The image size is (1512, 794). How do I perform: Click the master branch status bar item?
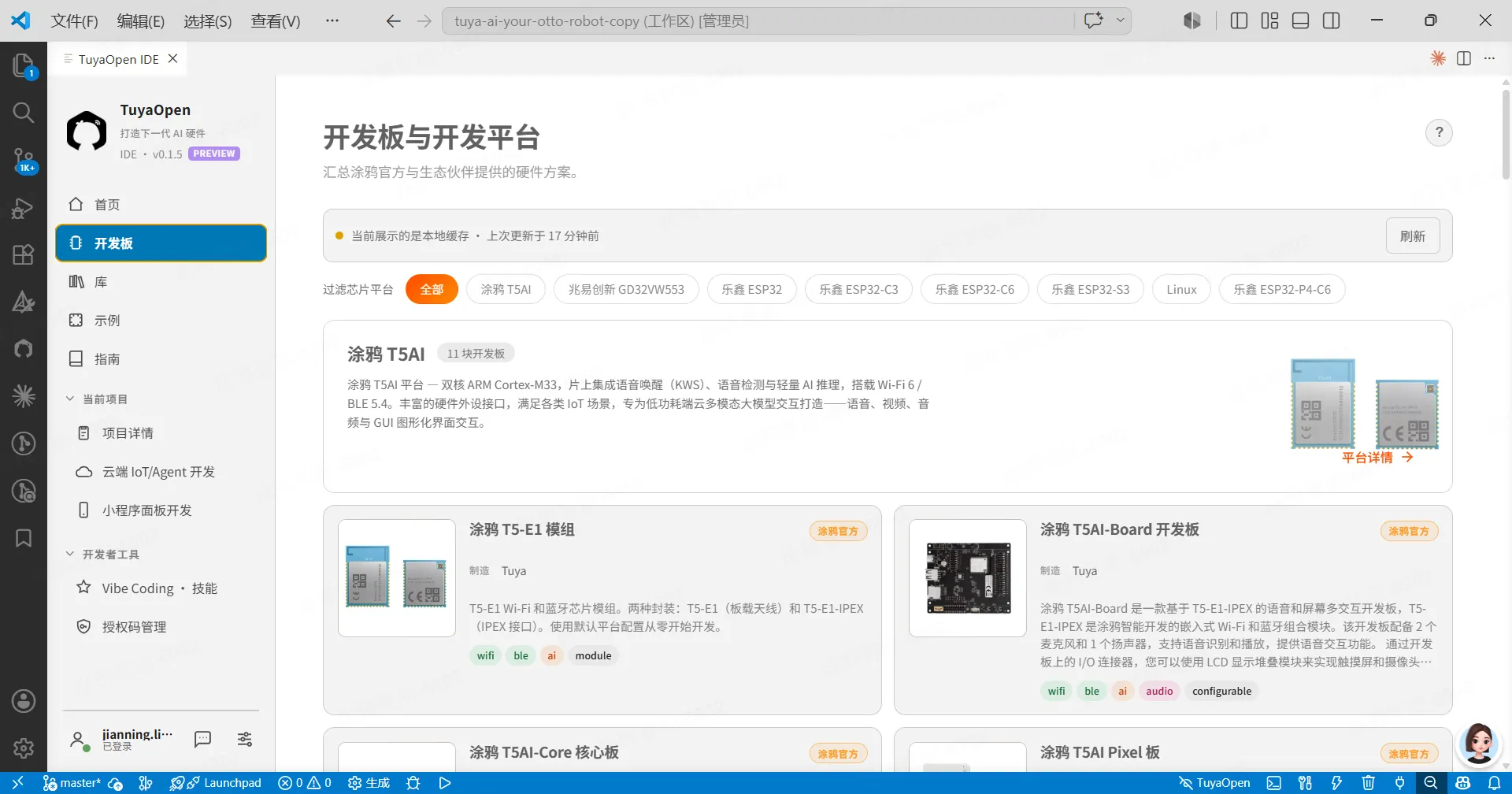click(x=72, y=783)
